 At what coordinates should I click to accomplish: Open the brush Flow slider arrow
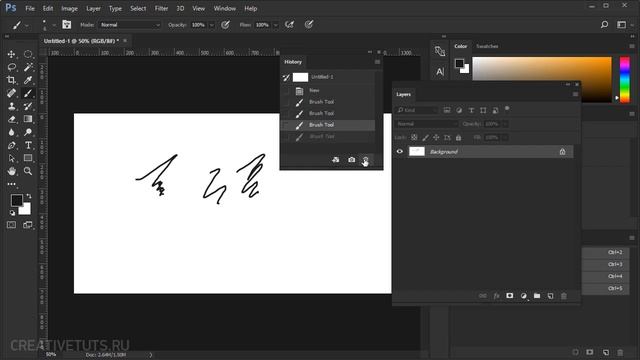pyautogui.click(x=276, y=25)
